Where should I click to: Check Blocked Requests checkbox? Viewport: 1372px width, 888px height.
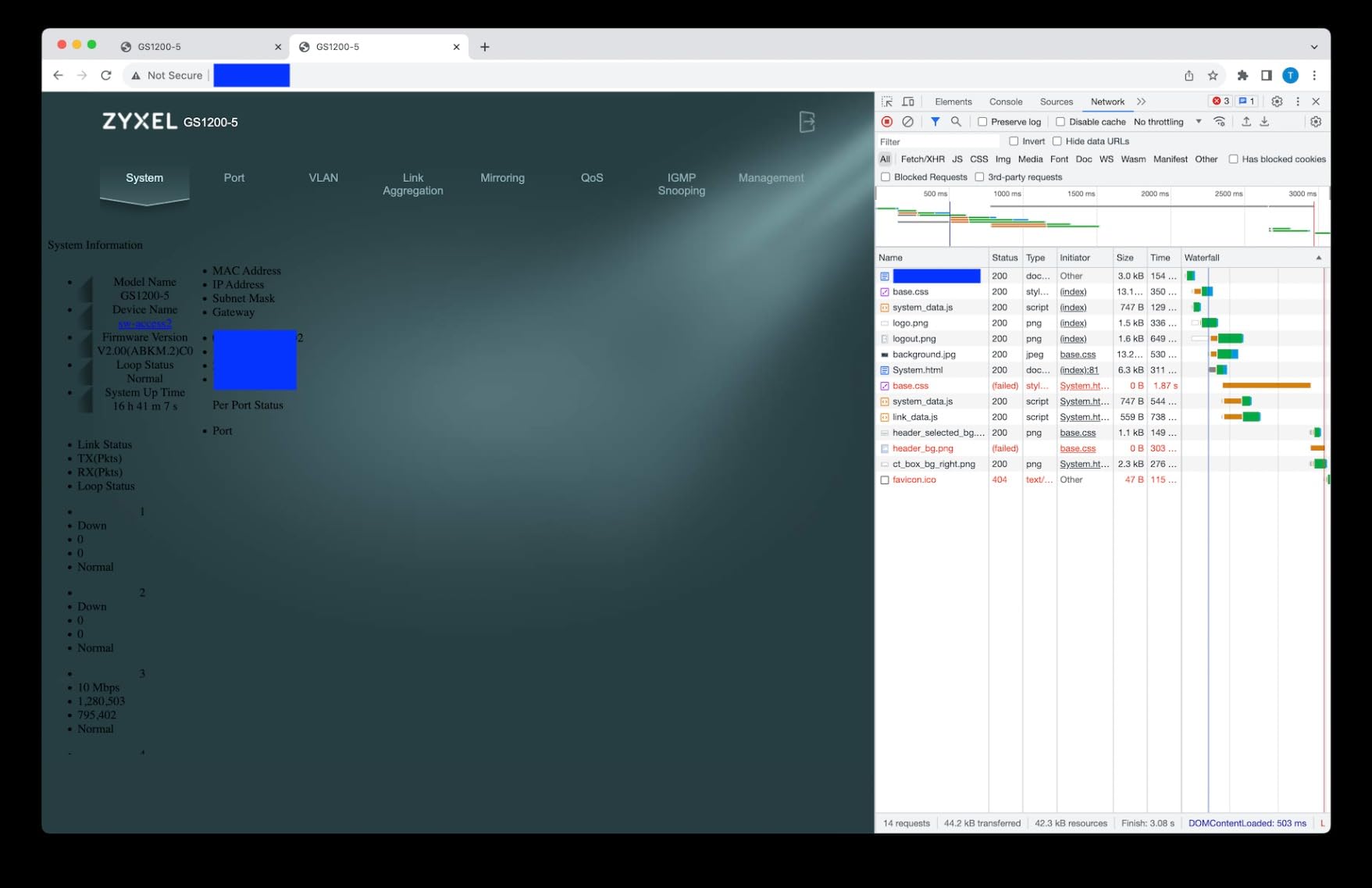coord(886,177)
